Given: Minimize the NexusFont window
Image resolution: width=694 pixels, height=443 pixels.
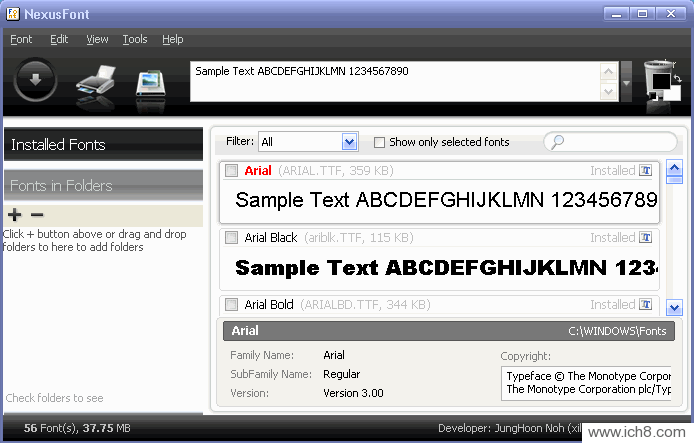Looking at the screenshot, I should (616, 14).
